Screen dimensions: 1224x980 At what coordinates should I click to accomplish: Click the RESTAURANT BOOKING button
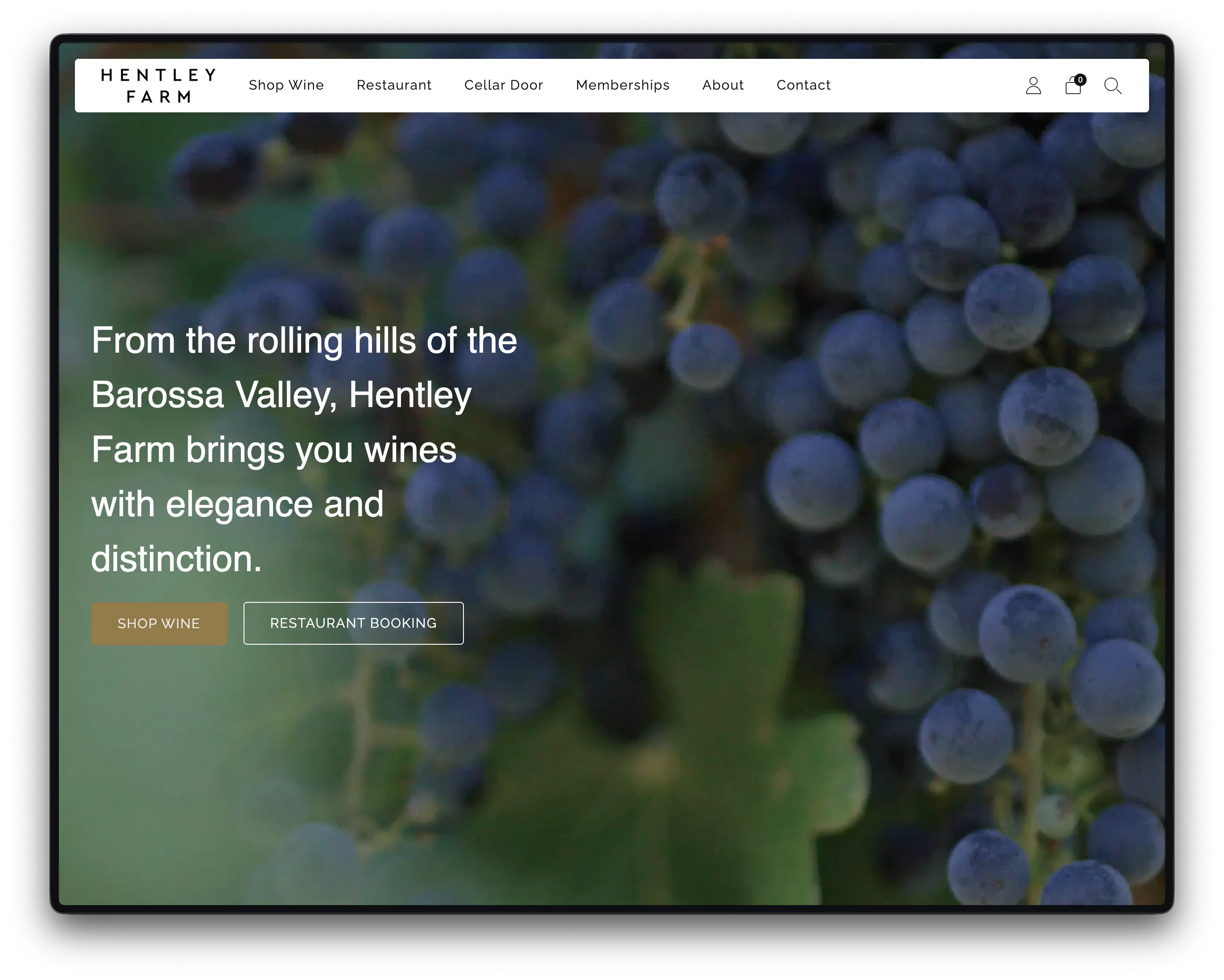[x=353, y=623]
